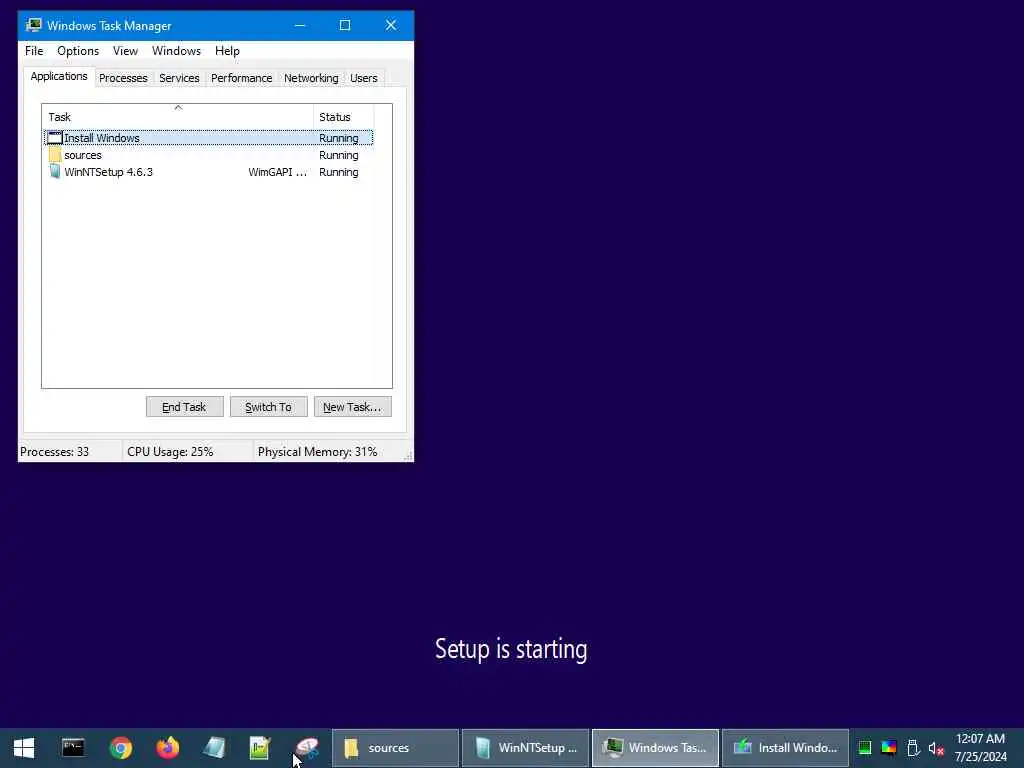The height and width of the screenshot is (768, 1024).
Task: Click the Windows Task Manager taskbar button
Action: pos(655,748)
